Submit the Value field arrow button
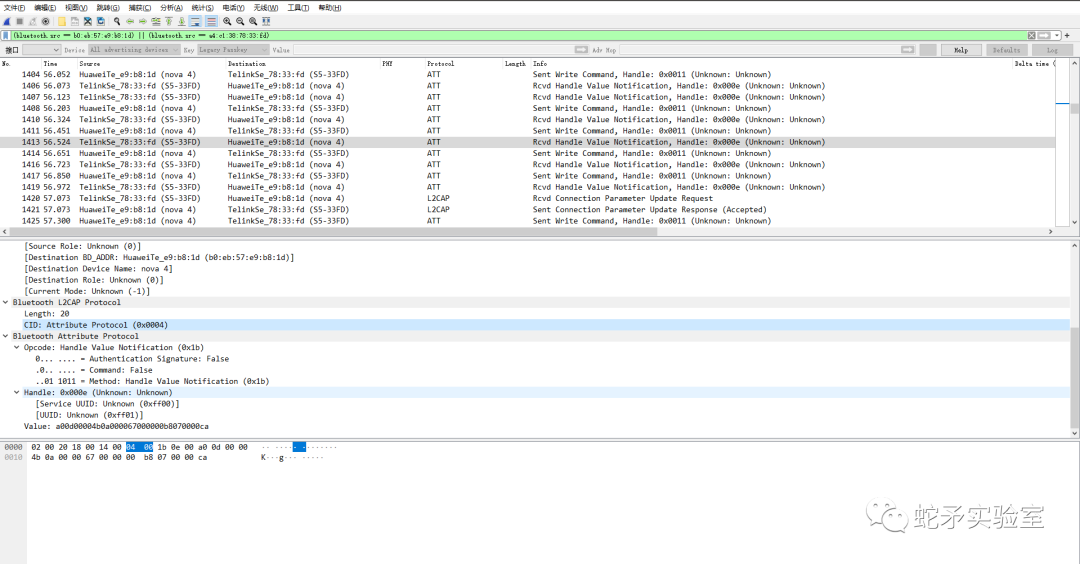The image size is (1080, 564). (x=581, y=50)
